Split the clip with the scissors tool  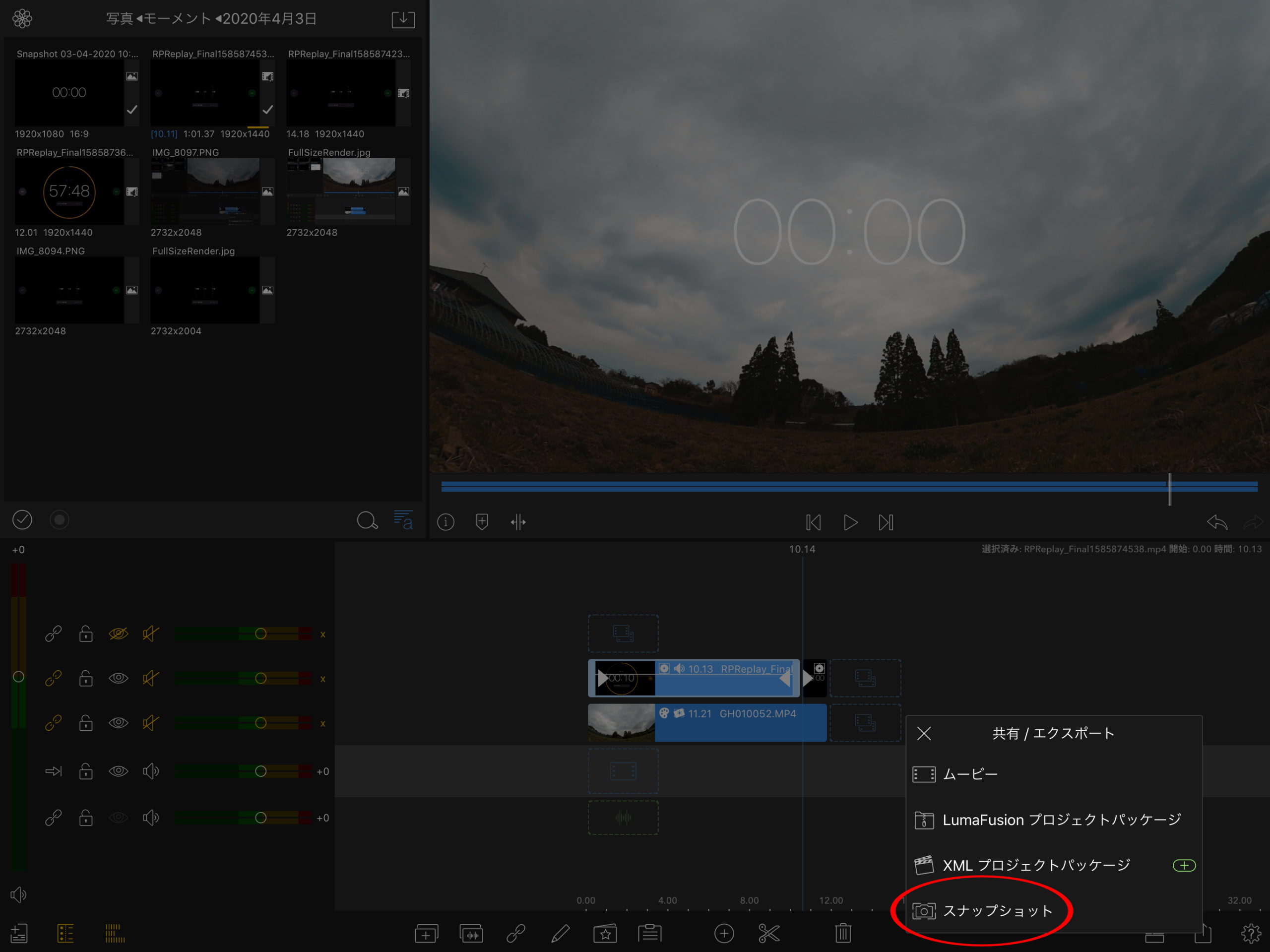point(769,934)
